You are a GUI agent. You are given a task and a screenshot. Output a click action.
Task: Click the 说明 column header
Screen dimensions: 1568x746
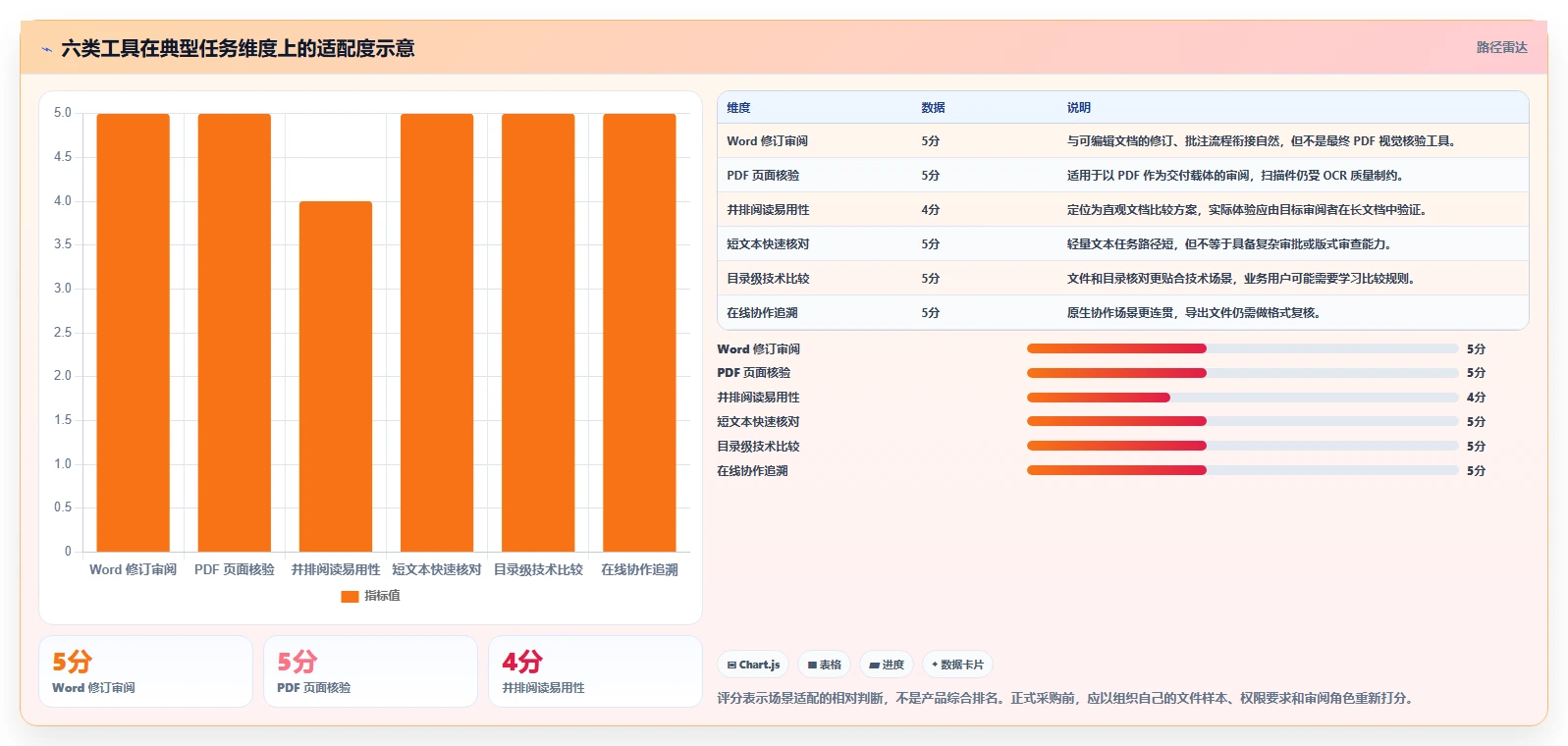(x=1079, y=108)
